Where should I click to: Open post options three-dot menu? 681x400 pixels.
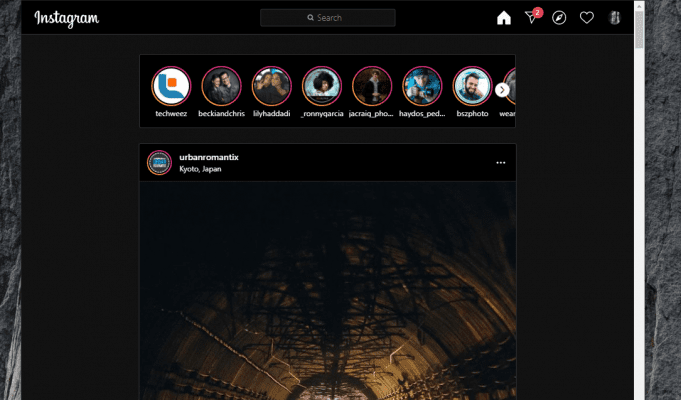point(501,162)
